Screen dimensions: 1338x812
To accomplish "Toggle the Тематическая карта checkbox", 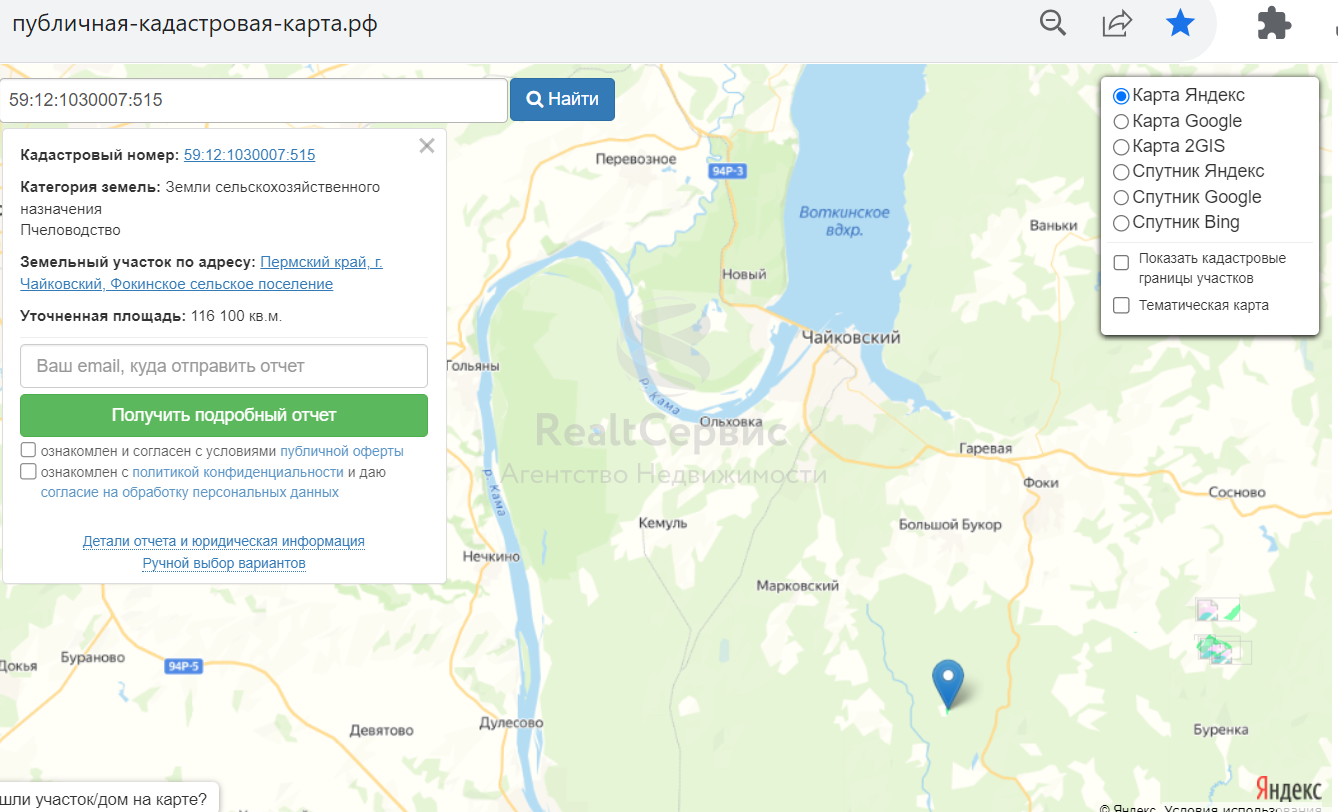I will [x=1122, y=305].
